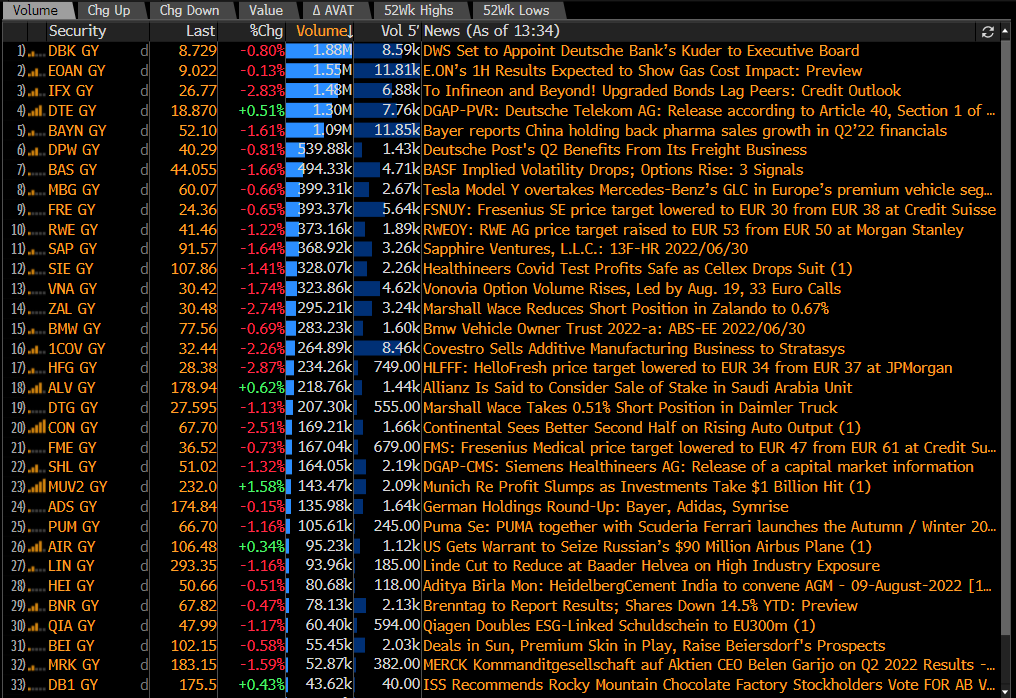Select security SAP GY

(73, 249)
